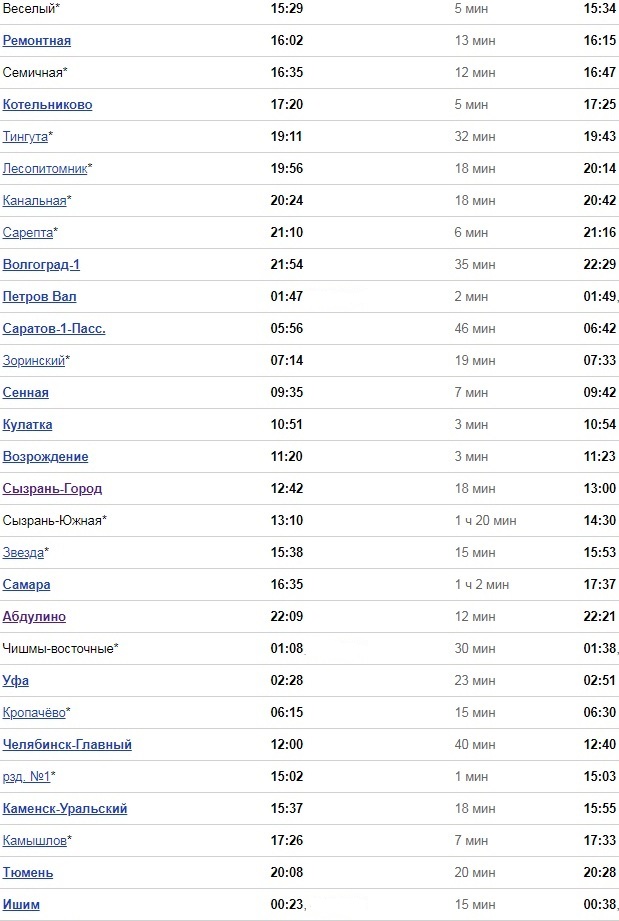Open the Волгоград-1 station link
Viewport: 619px width, 921px height.
coord(41,265)
